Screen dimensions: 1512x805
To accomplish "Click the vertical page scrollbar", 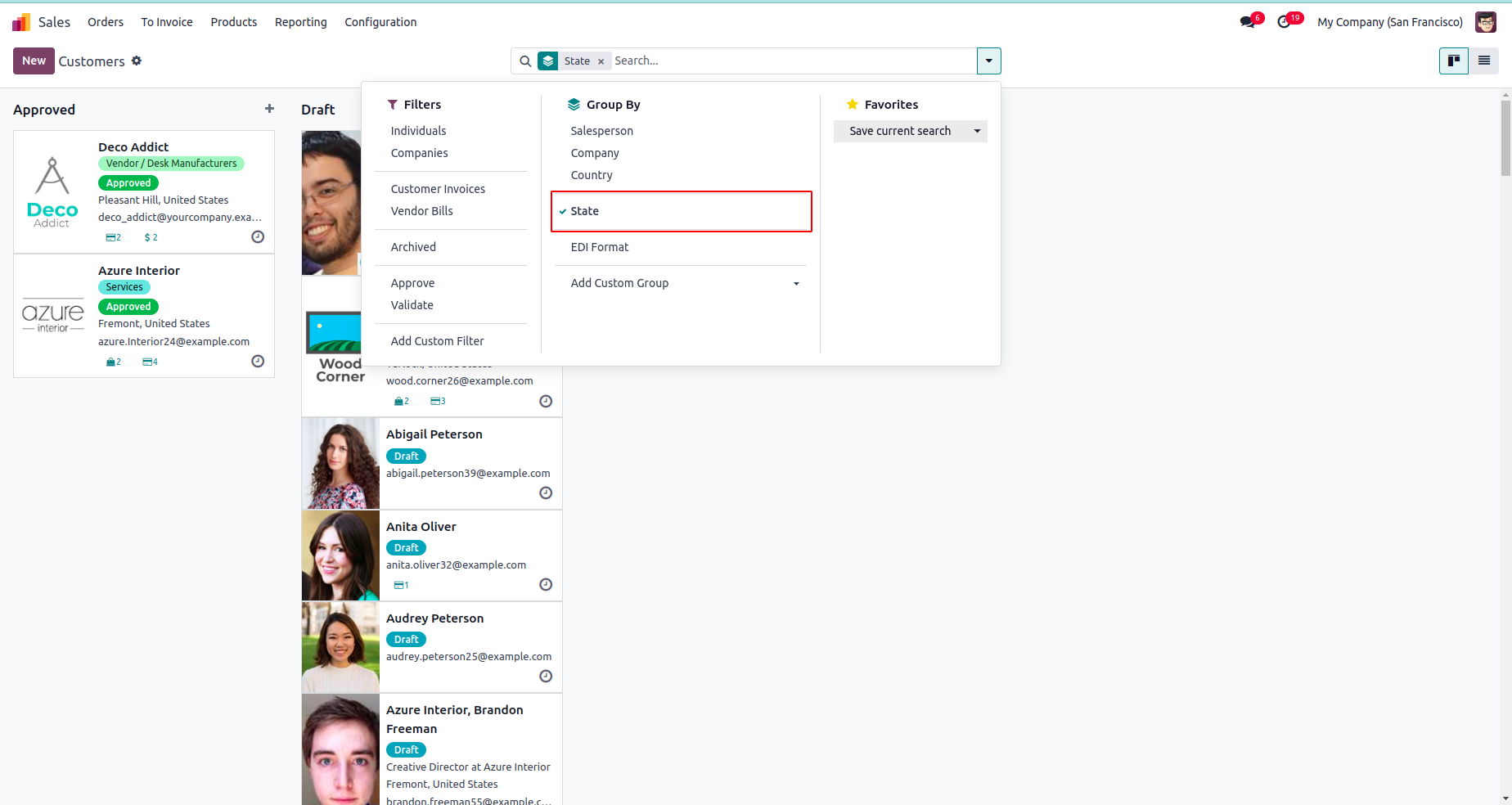I will (x=1505, y=137).
